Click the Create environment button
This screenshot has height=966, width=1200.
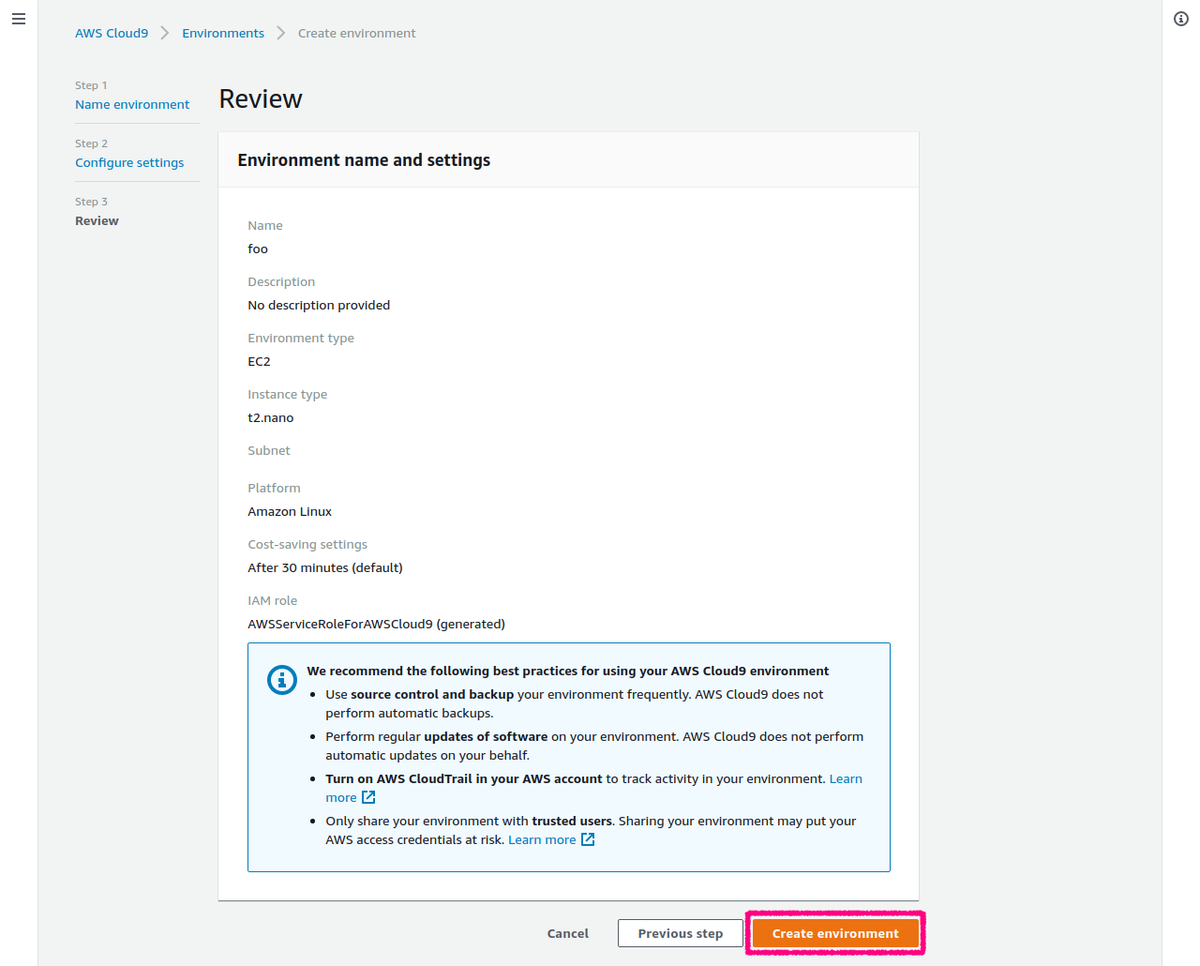834,932
